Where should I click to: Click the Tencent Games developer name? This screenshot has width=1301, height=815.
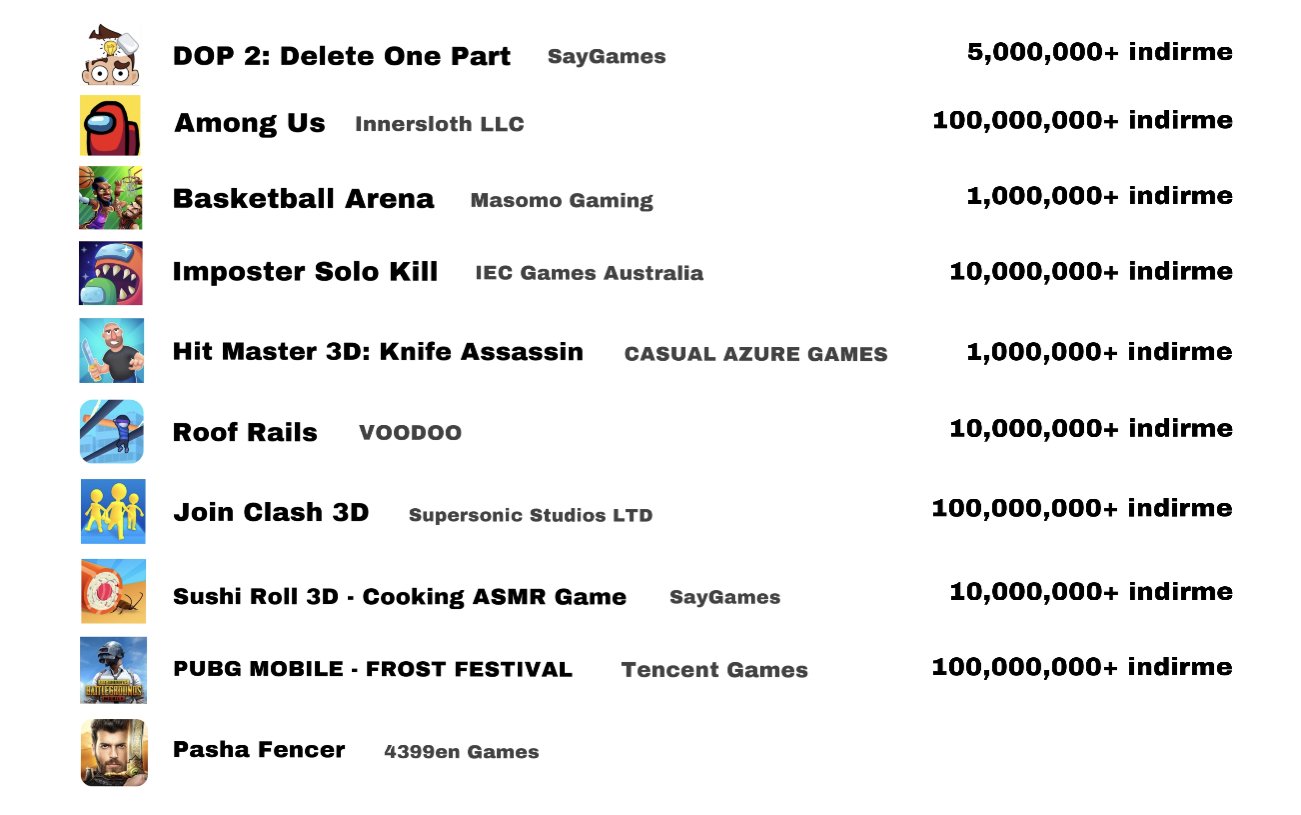714,670
